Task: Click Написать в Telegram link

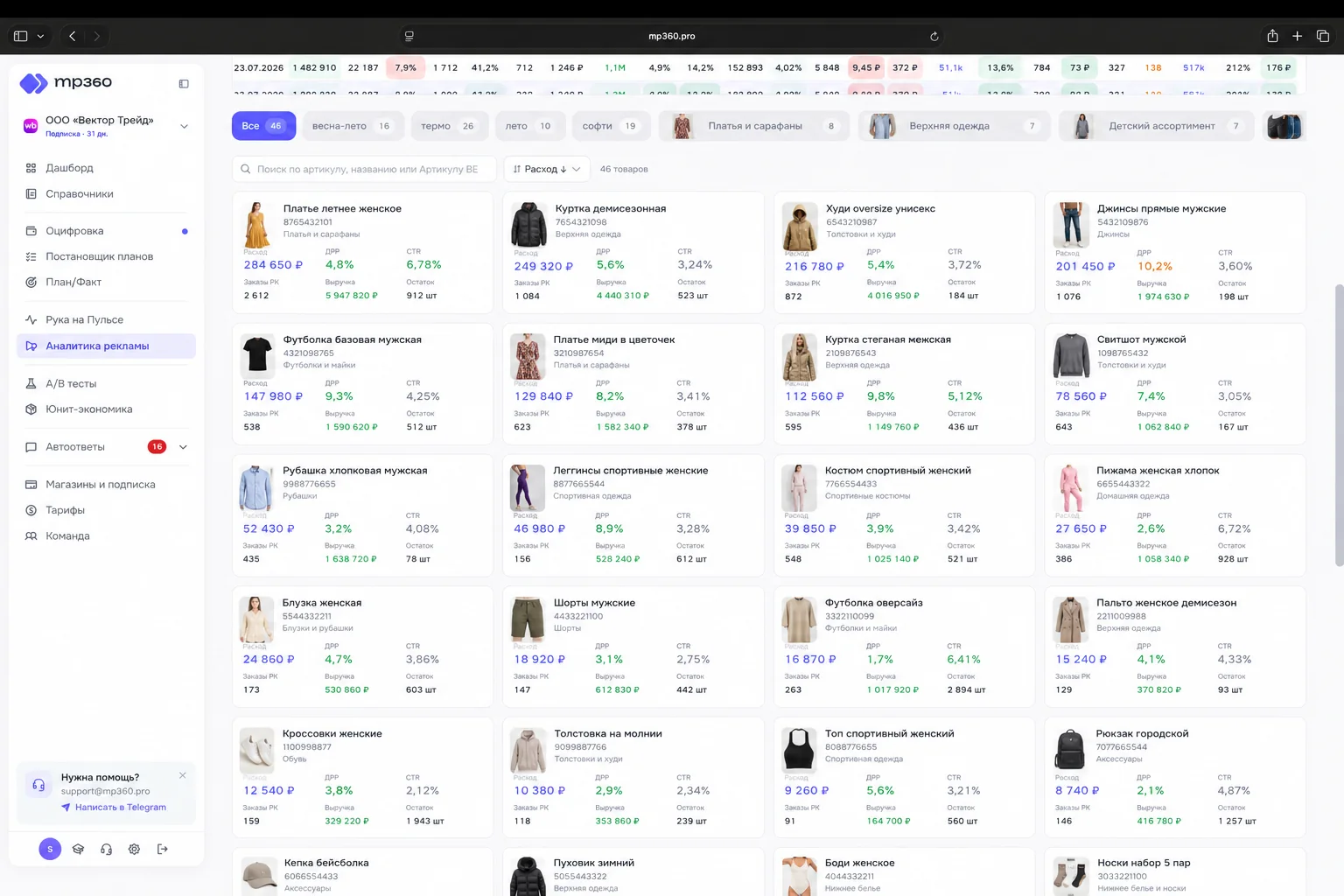Action: click(121, 808)
